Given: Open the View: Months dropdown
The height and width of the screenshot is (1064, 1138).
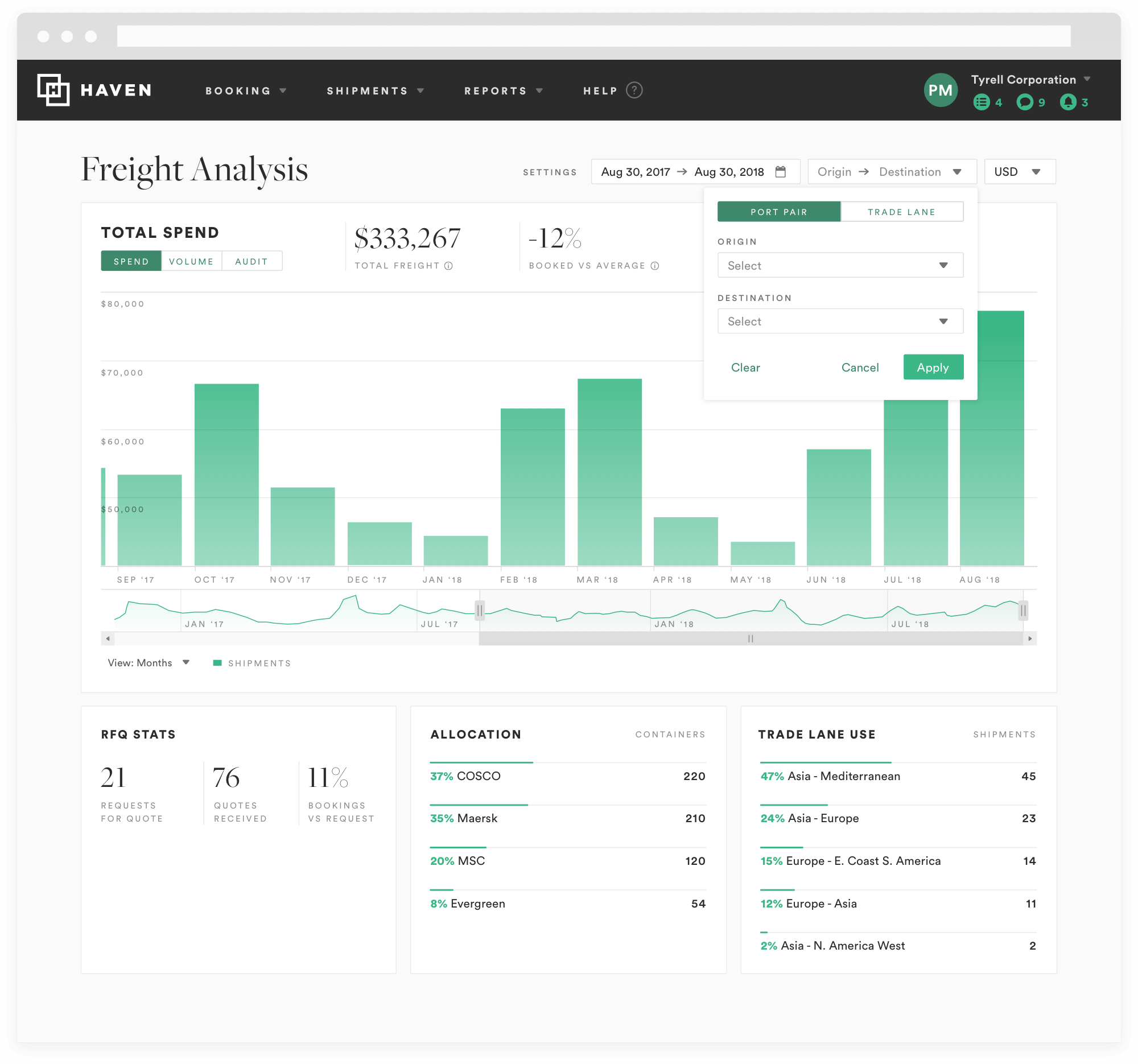Looking at the screenshot, I should point(149,663).
